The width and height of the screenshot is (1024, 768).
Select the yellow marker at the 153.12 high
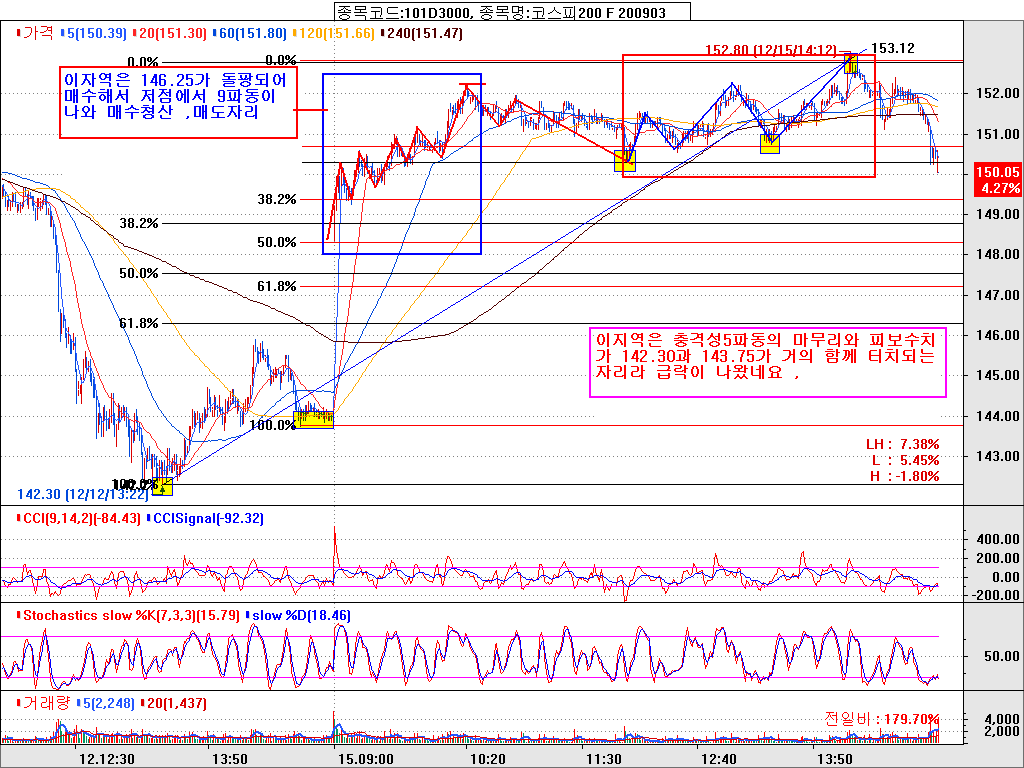click(x=850, y=63)
